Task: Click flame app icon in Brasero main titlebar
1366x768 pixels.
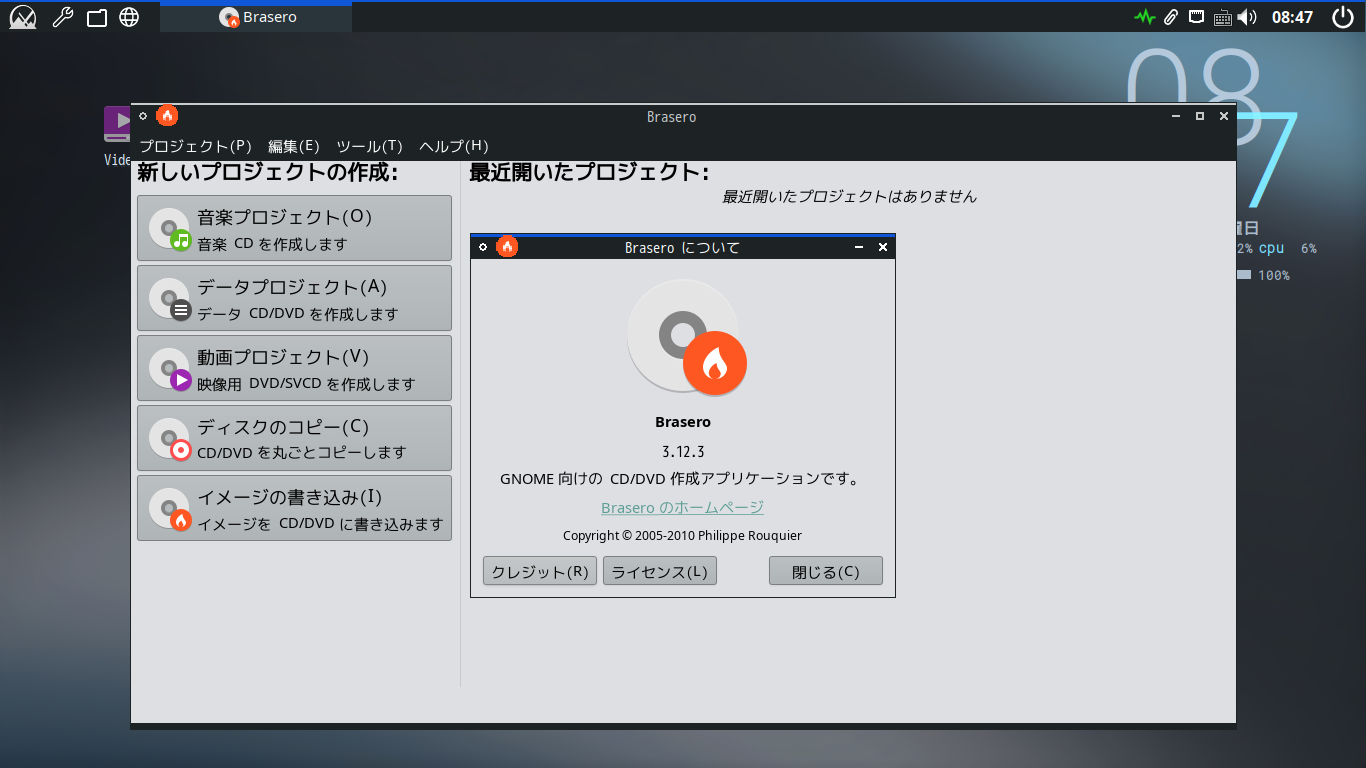Action: pyautogui.click(x=167, y=116)
